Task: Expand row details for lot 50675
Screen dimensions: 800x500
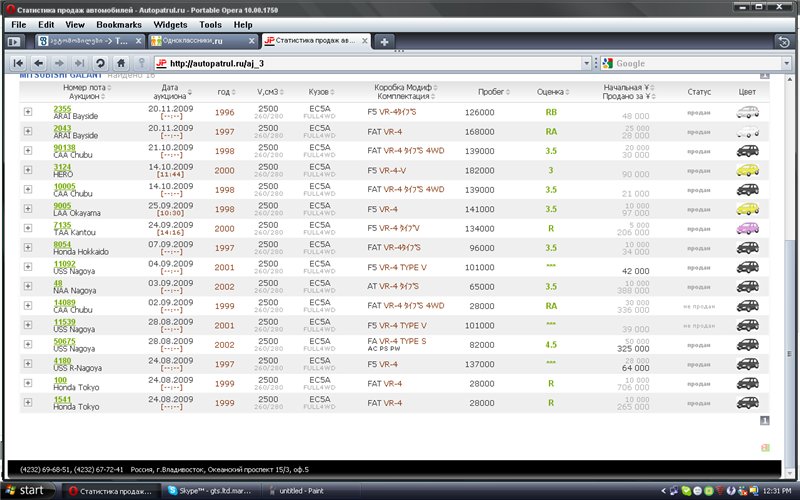Action: 28,344
